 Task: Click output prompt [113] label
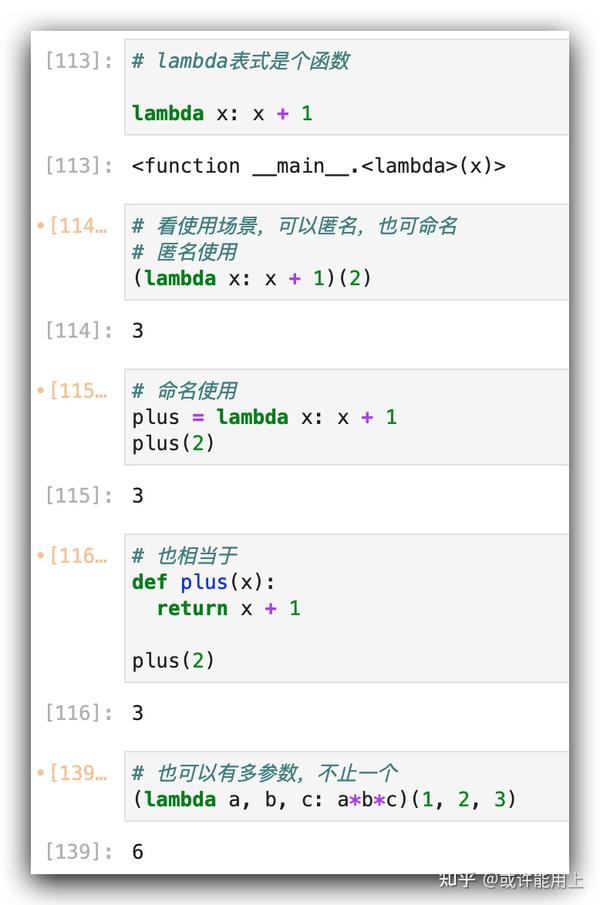tap(79, 166)
